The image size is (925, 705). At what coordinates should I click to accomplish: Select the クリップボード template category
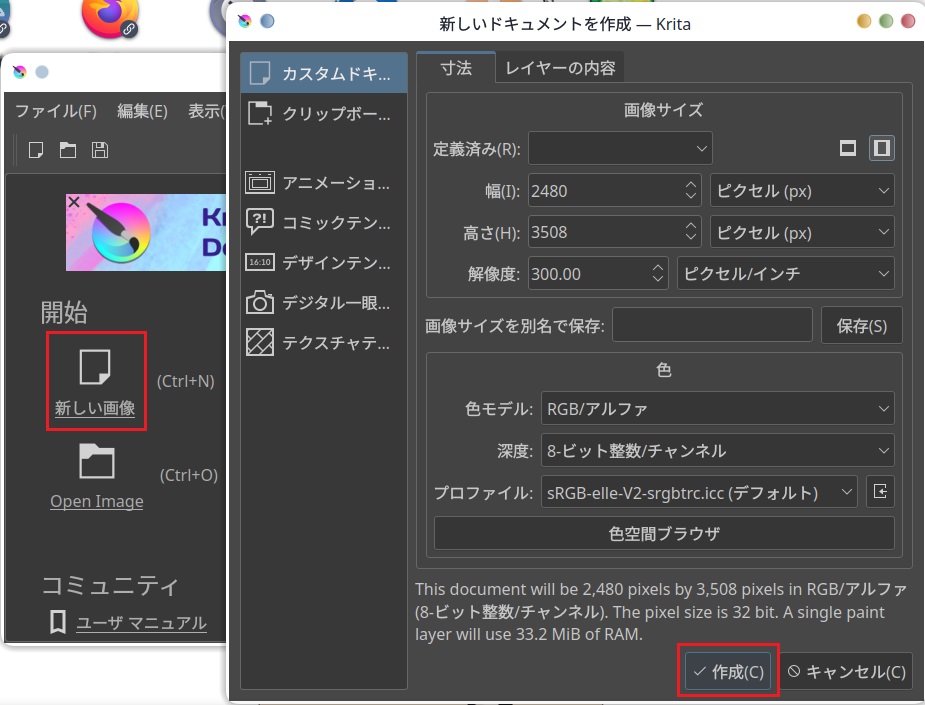(x=323, y=113)
